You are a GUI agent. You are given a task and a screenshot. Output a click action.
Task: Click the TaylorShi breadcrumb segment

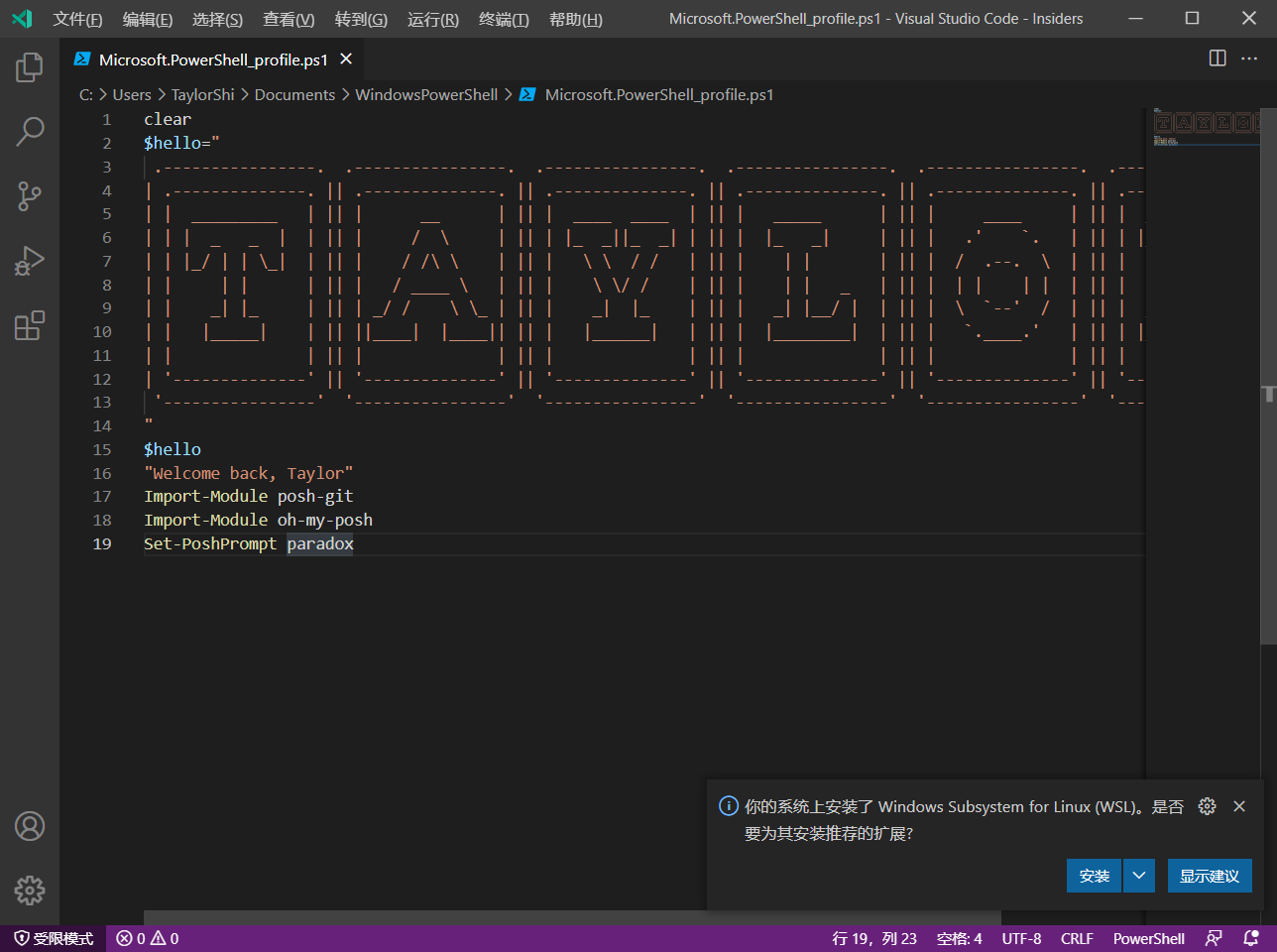click(x=202, y=94)
